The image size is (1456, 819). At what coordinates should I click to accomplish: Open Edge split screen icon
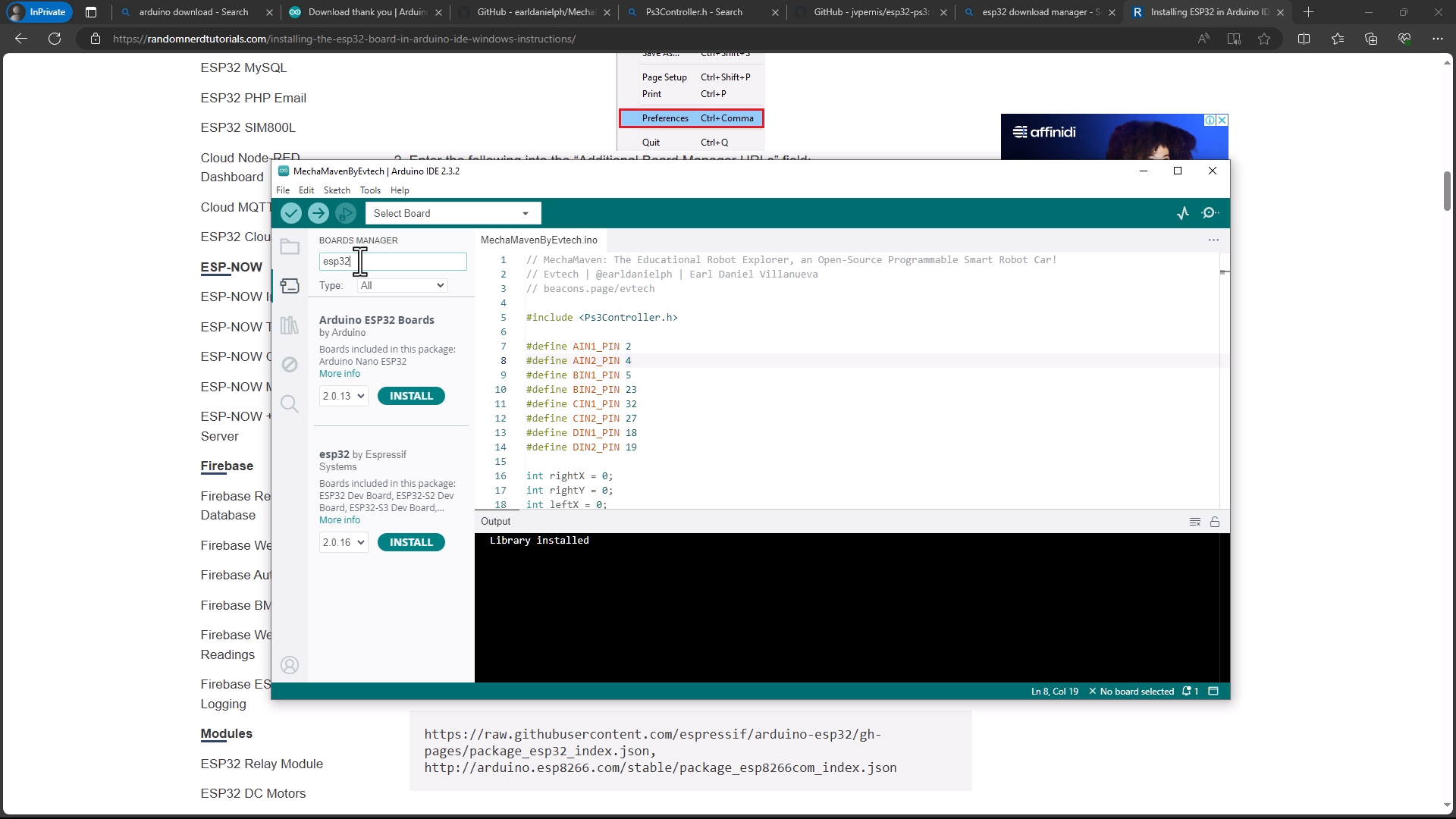coord(1304,39)
